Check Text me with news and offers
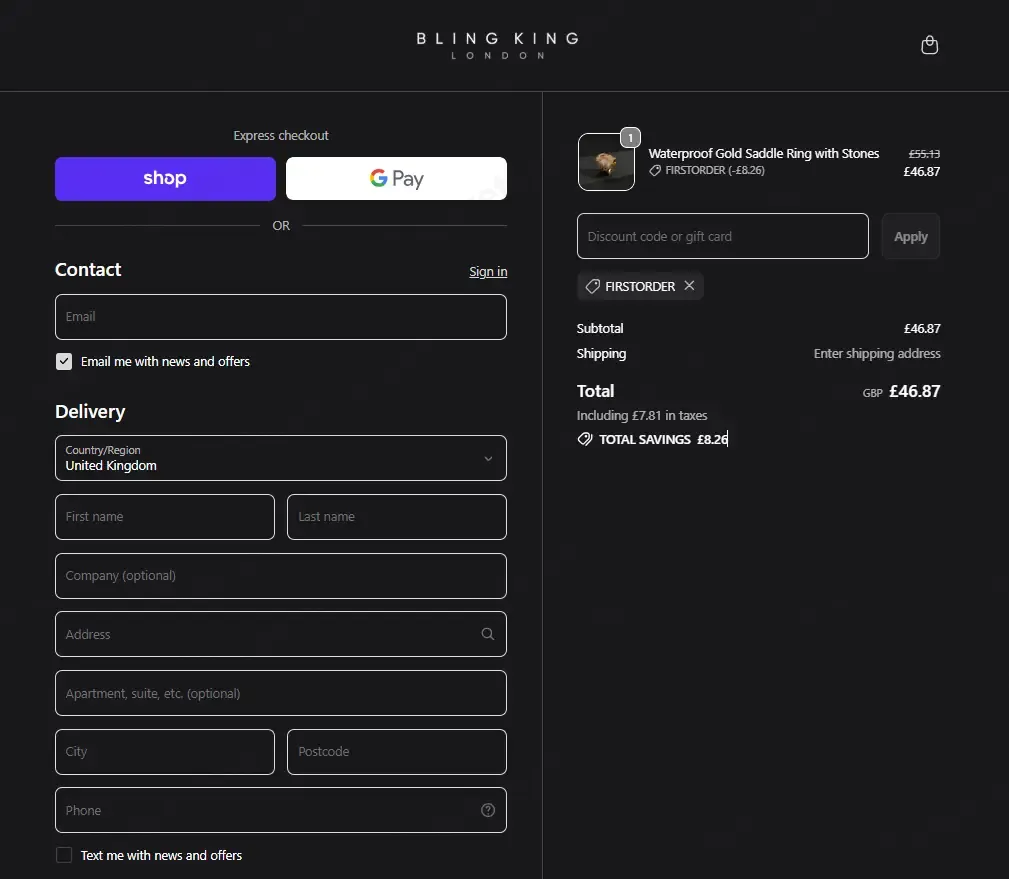 64,855
